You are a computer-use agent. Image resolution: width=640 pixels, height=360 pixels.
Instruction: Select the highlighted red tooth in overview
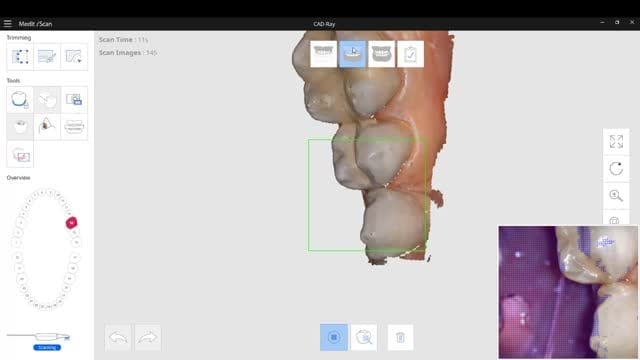(x=71, y=223)
